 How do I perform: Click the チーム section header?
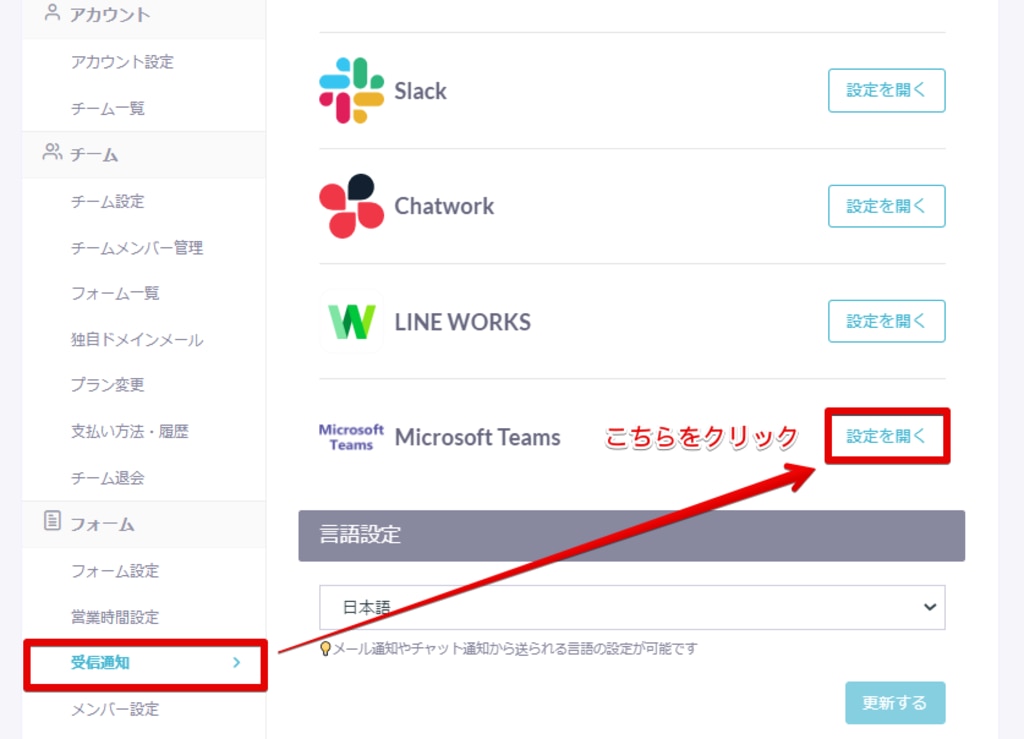coord(144,155)
